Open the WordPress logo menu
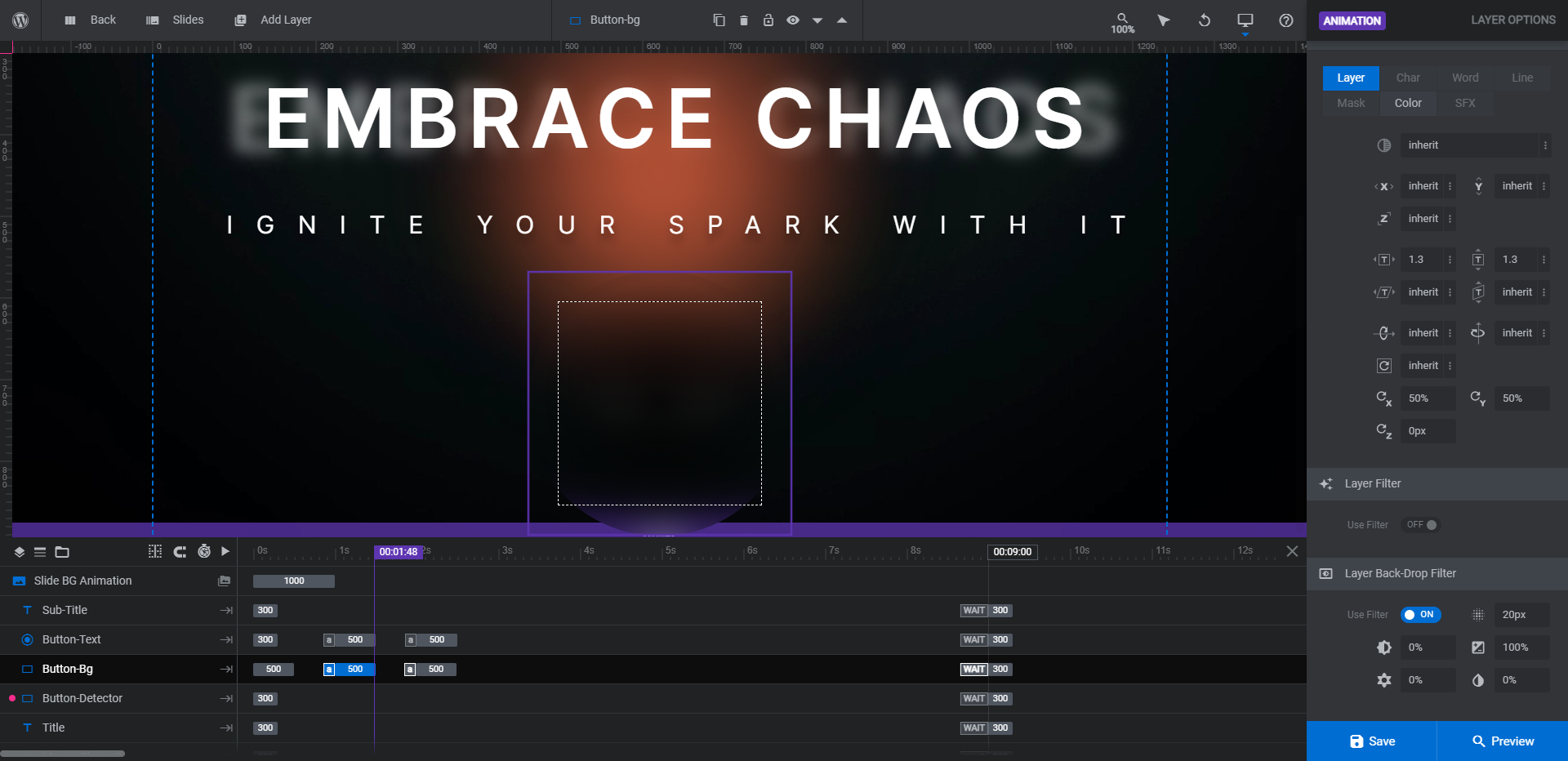Viewport: 1568px width, 761px height. pyautogui.click(x=20, y=20)
